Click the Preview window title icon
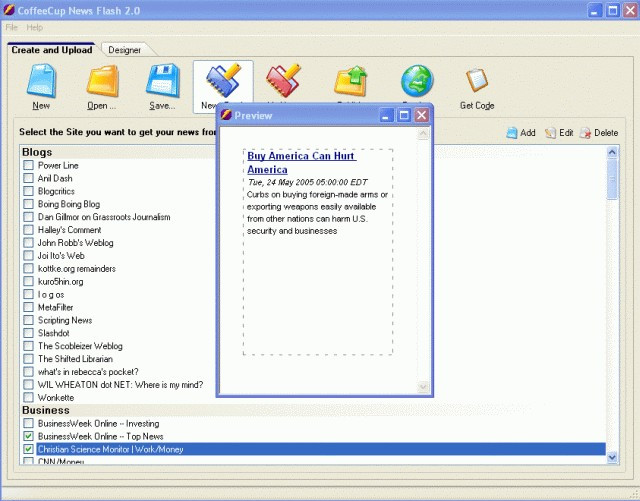 [226, 115]
